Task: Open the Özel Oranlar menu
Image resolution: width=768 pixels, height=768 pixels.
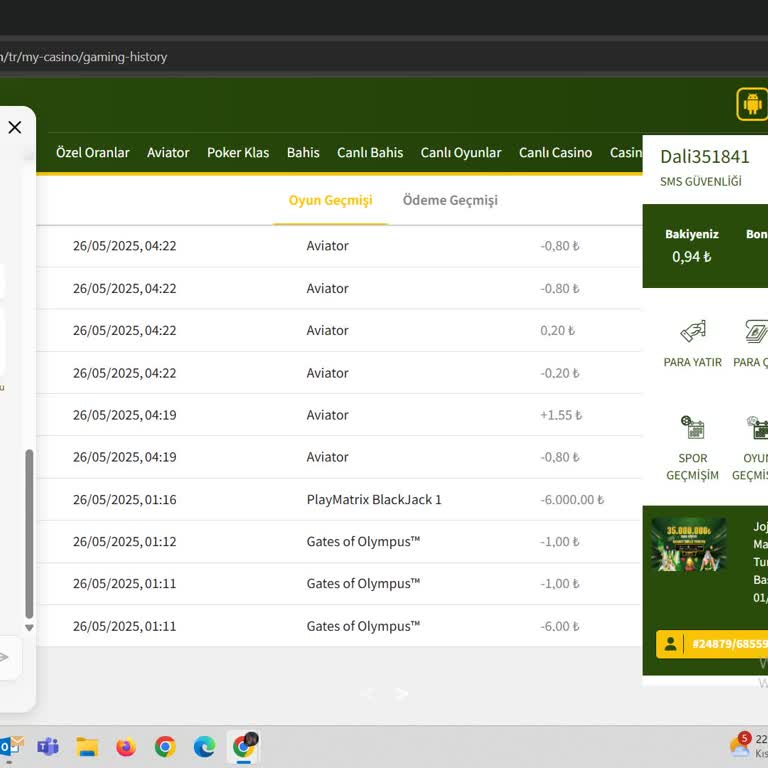Action: 92,153
